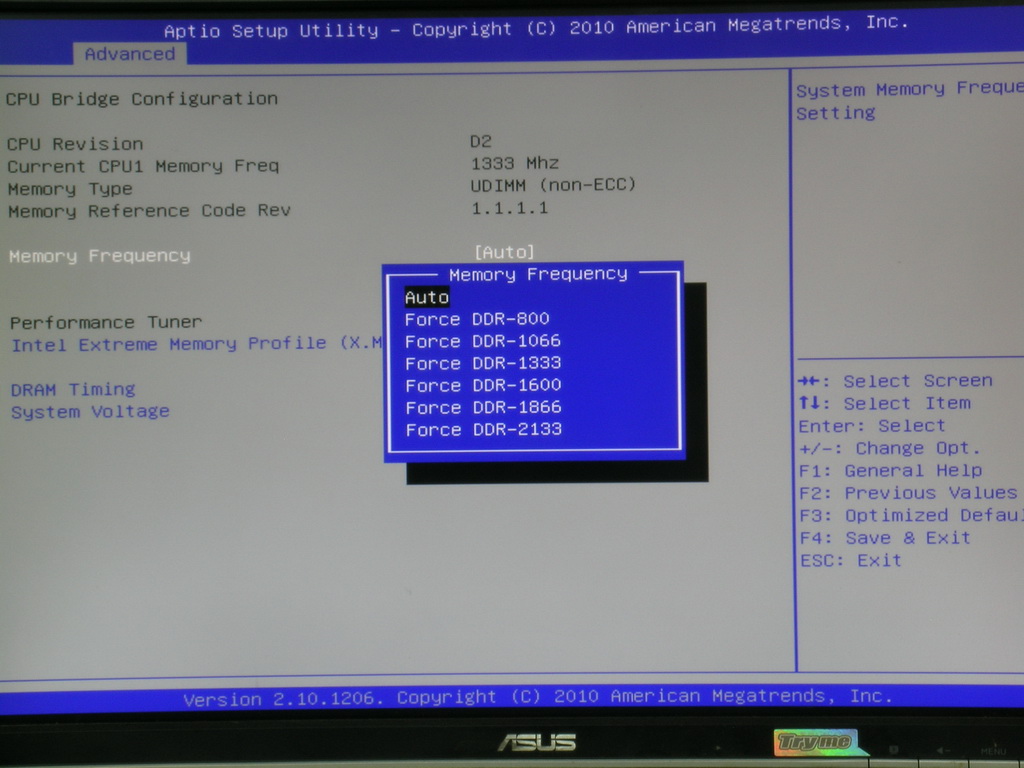Click the F4: Save & Exit hint
The width and height of the screenshot is (1024, 768).
[885, 538]
